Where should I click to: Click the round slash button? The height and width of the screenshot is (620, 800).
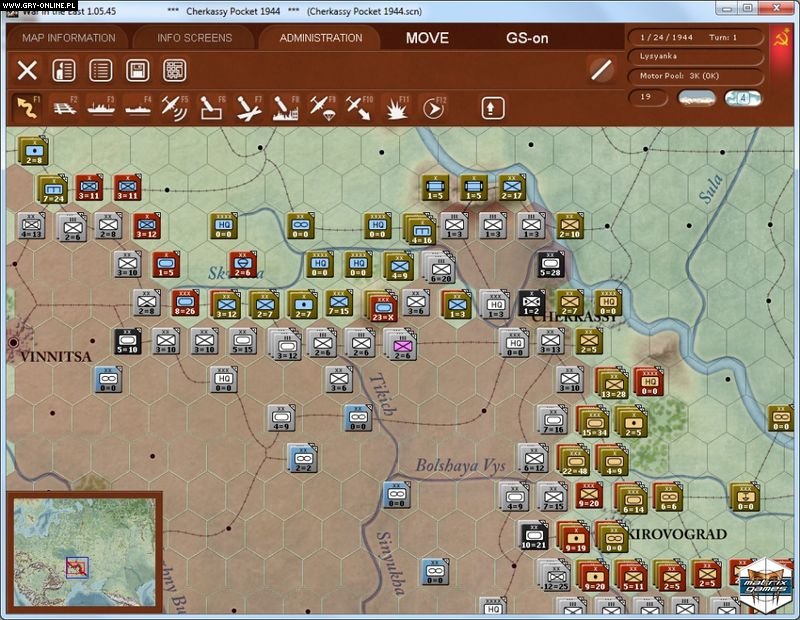coord(602,69)
